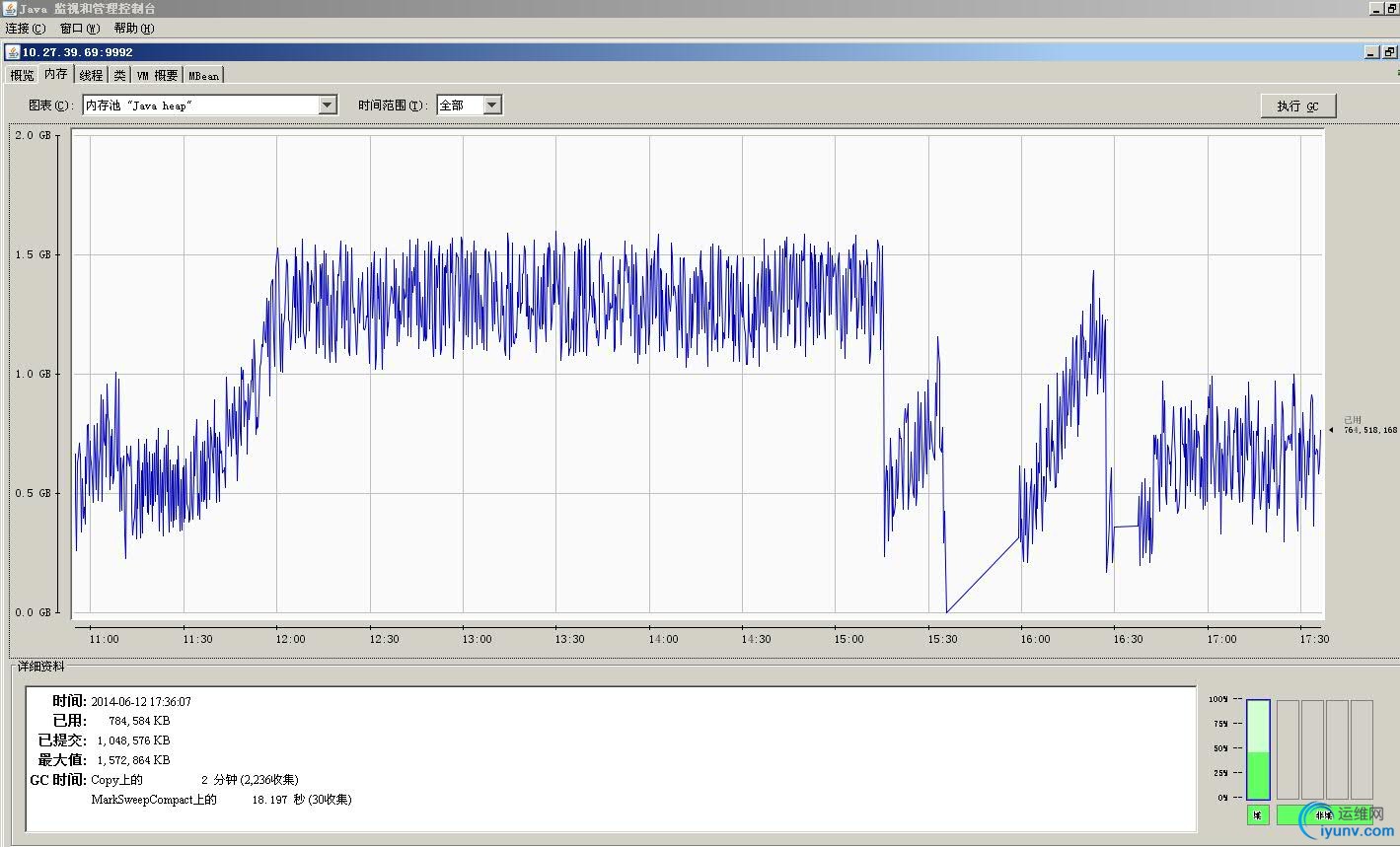Switch to the 概览 tab
The height and width of the screenshot is (847, 1400).
[x=22, y=75]
